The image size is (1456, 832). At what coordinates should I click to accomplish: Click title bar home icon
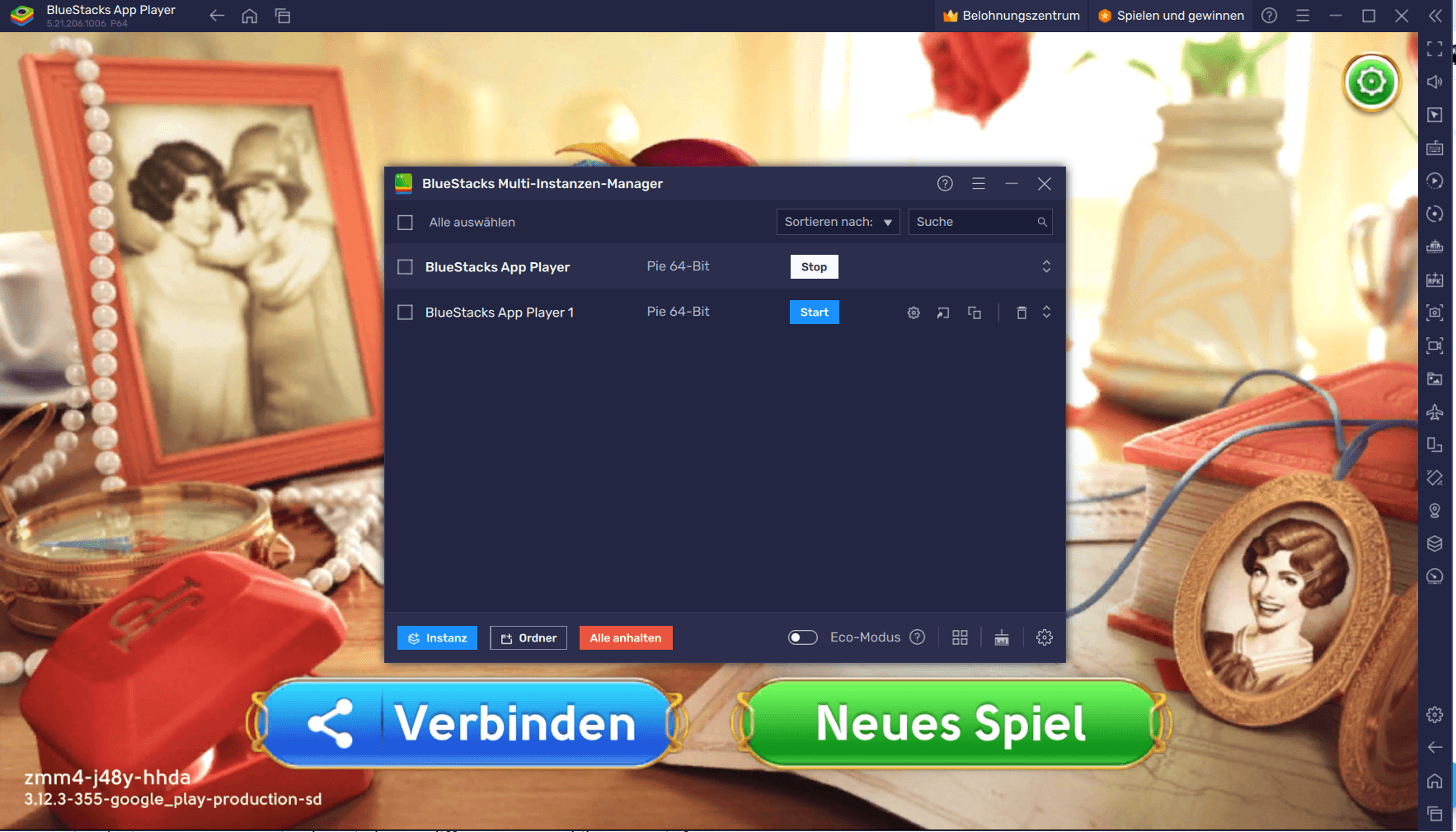[x=250, y=16]
